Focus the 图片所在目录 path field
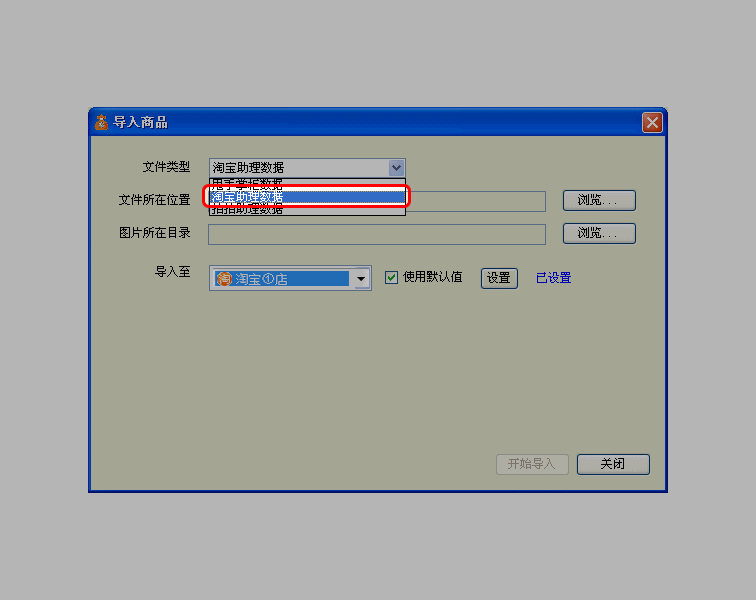The width and height of the screenshot is (756, 600). (x=377, y=234)
